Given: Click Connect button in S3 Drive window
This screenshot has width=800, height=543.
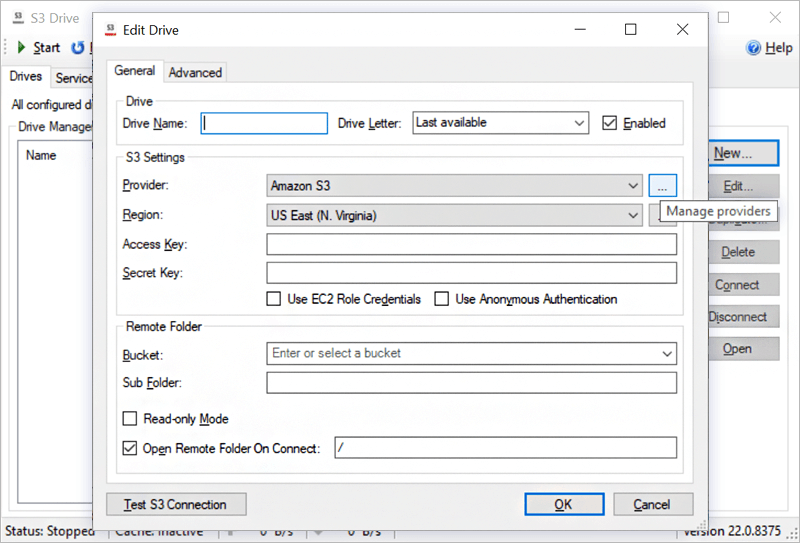Looking at the screenshot, I should tap(743, 284).
